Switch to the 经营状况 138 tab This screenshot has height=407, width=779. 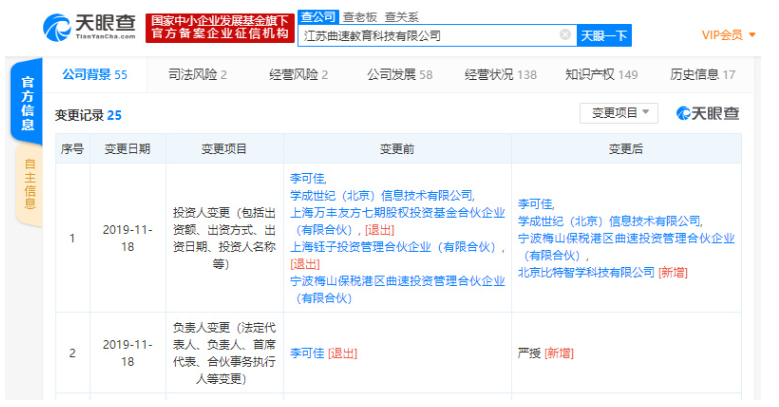click(x=500, y=75)
